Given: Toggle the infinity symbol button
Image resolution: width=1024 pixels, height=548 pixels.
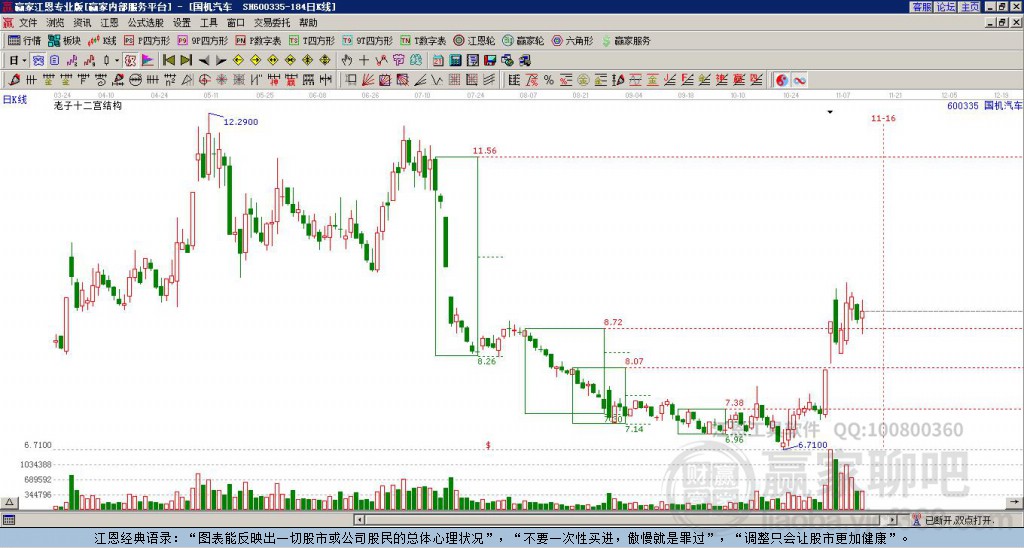Looking at the screenshot, I should coord(799,80).
